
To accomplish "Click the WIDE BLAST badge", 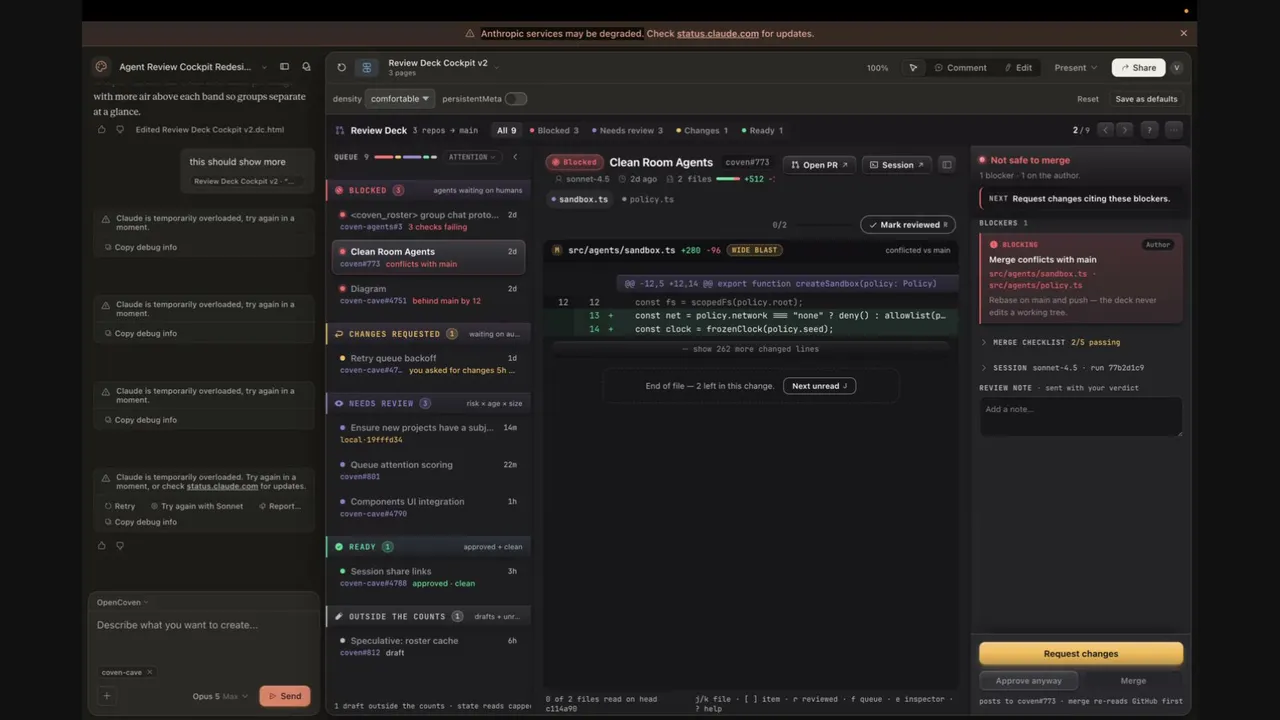I will (x=755, y=250).
